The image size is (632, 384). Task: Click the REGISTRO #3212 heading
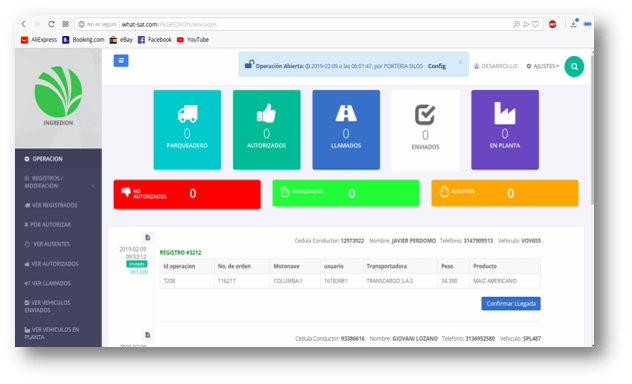point(180,253)
